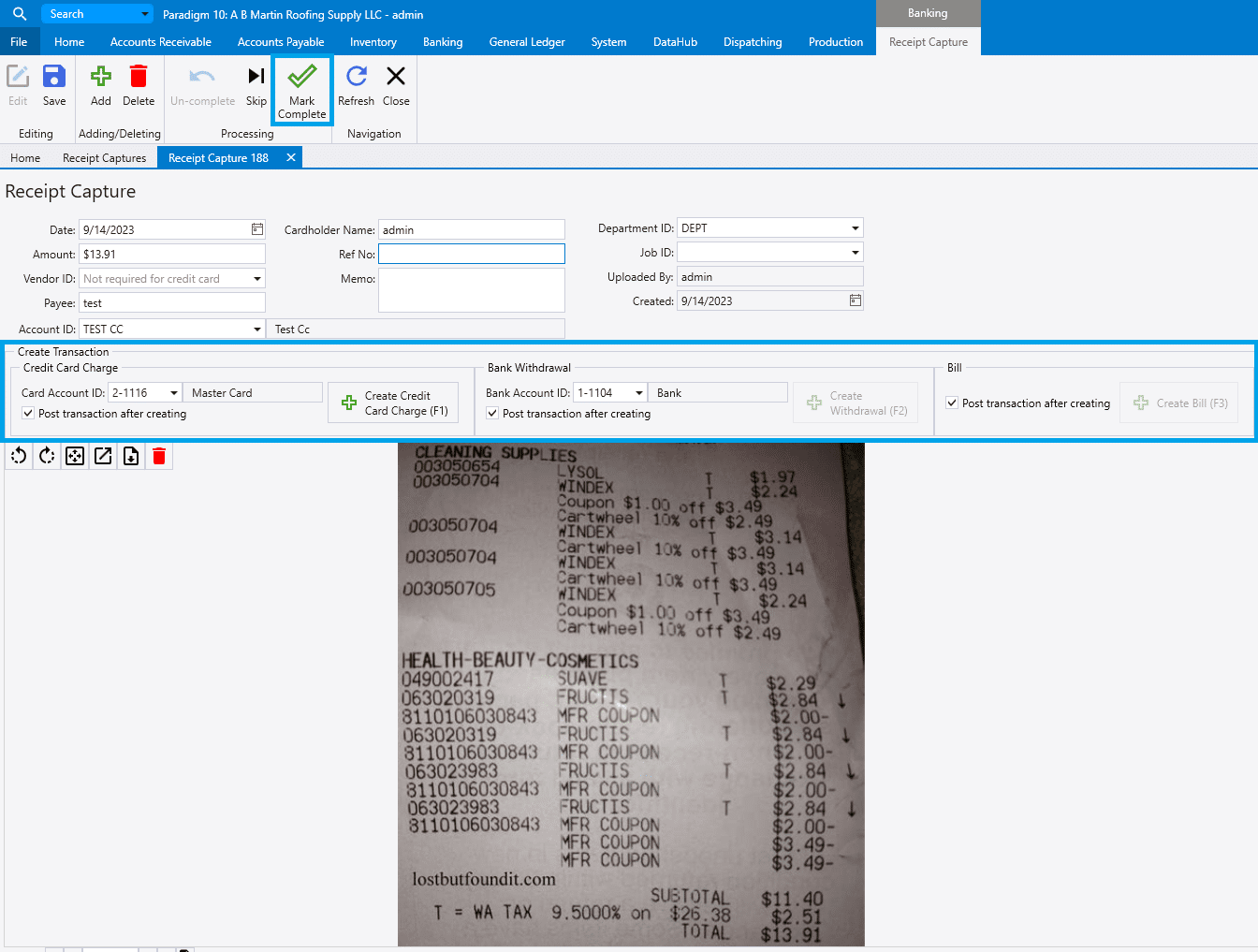Open the Card Account ID dropdown

(x=173, y=393)
